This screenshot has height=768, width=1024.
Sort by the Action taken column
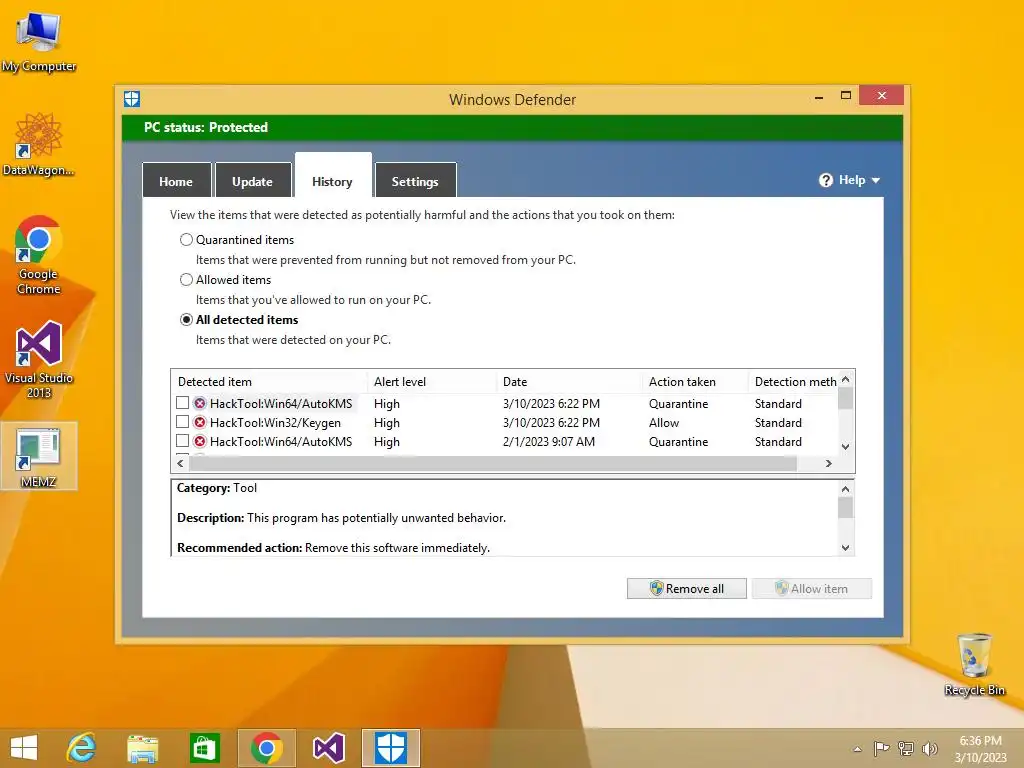tap(696, 381)
